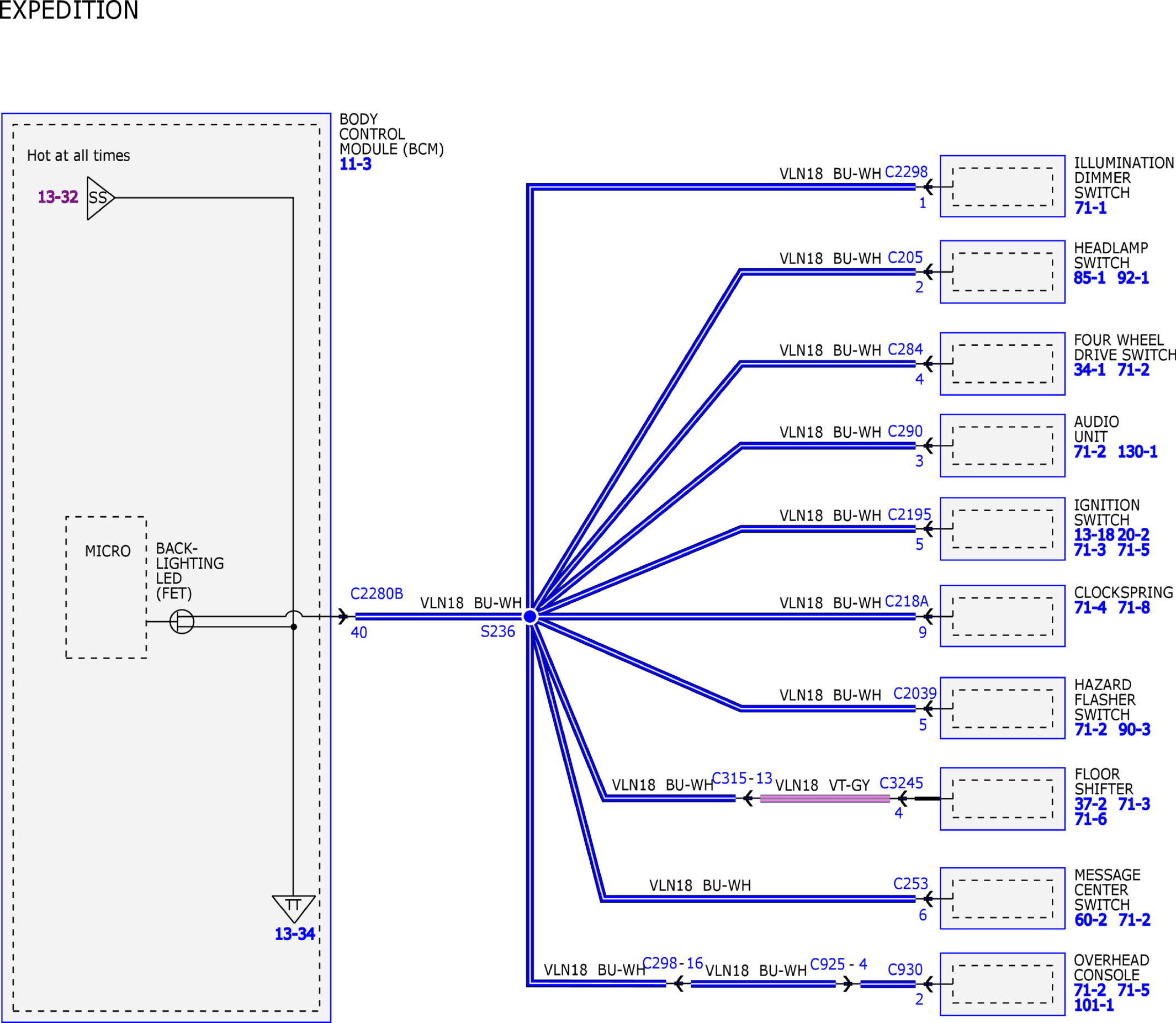Image resolution: width=1176 pixels, height=1023 pixels.
Task: Open connector C2298 label
Action: [906, 172]
